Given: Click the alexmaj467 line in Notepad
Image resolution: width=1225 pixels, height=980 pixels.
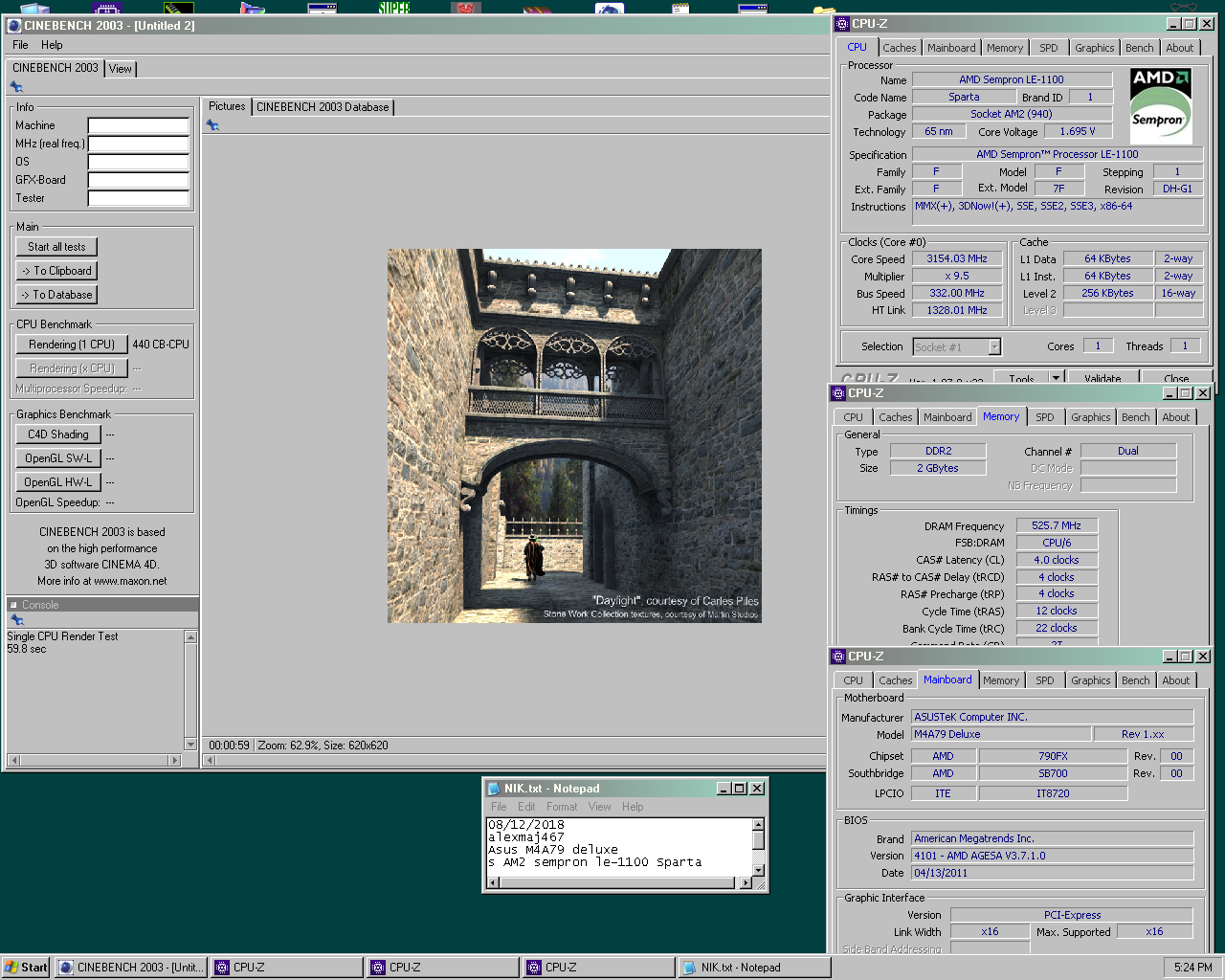Looking at the screenshot, I should pos(526,837).
